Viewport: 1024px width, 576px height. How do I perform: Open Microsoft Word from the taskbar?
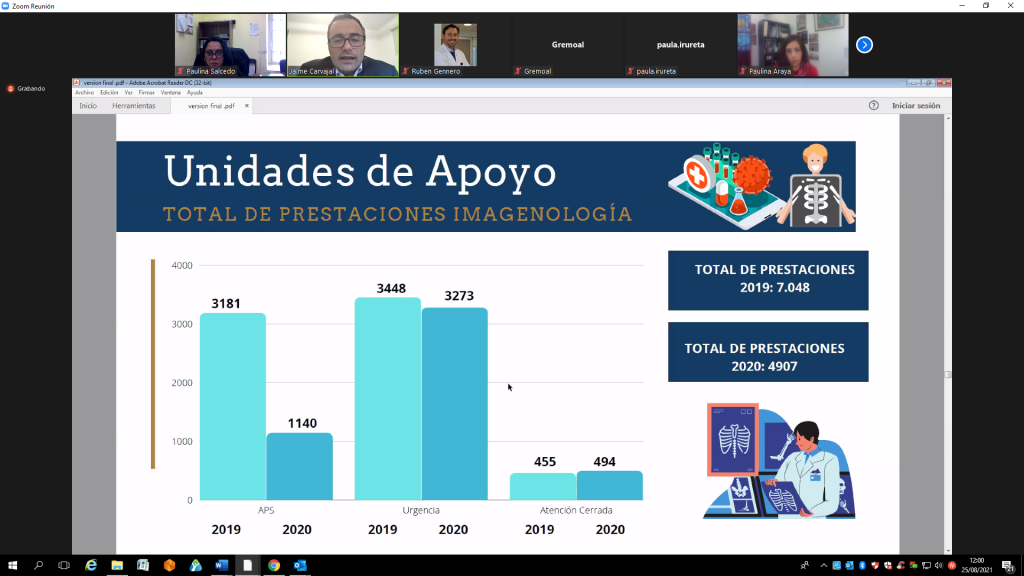point(221,565)
